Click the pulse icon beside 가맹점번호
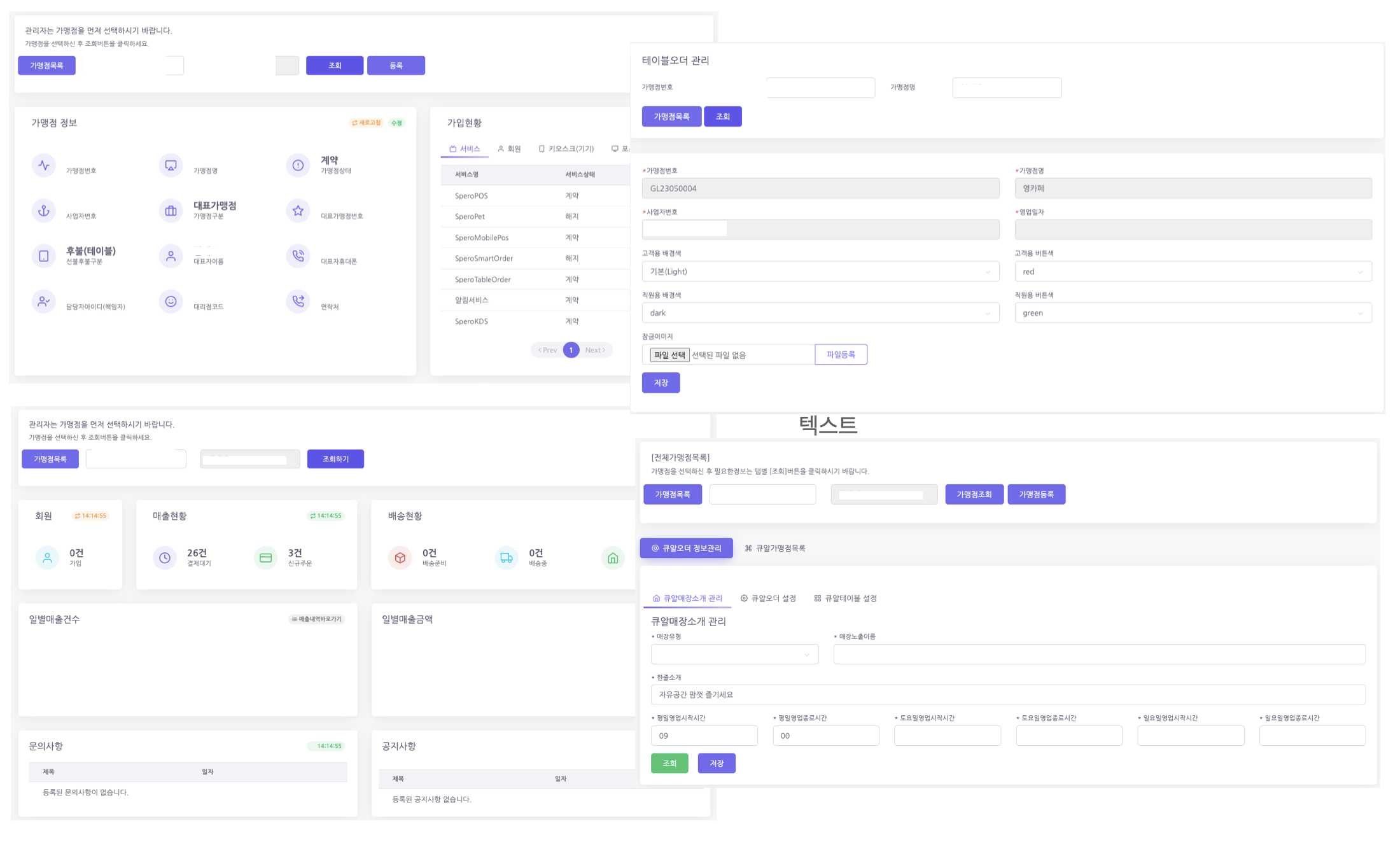The height and width of the screenshot is (854, 1400). [44, 165]
